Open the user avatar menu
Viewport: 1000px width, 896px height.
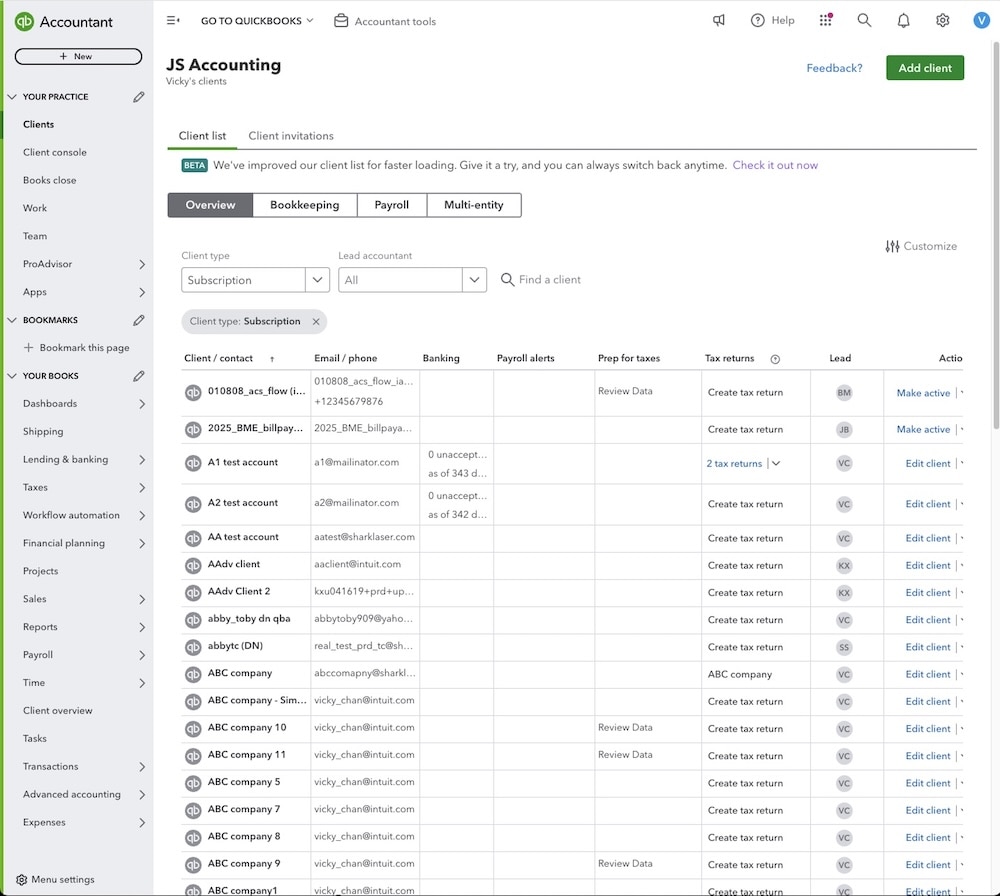(981, 19)
